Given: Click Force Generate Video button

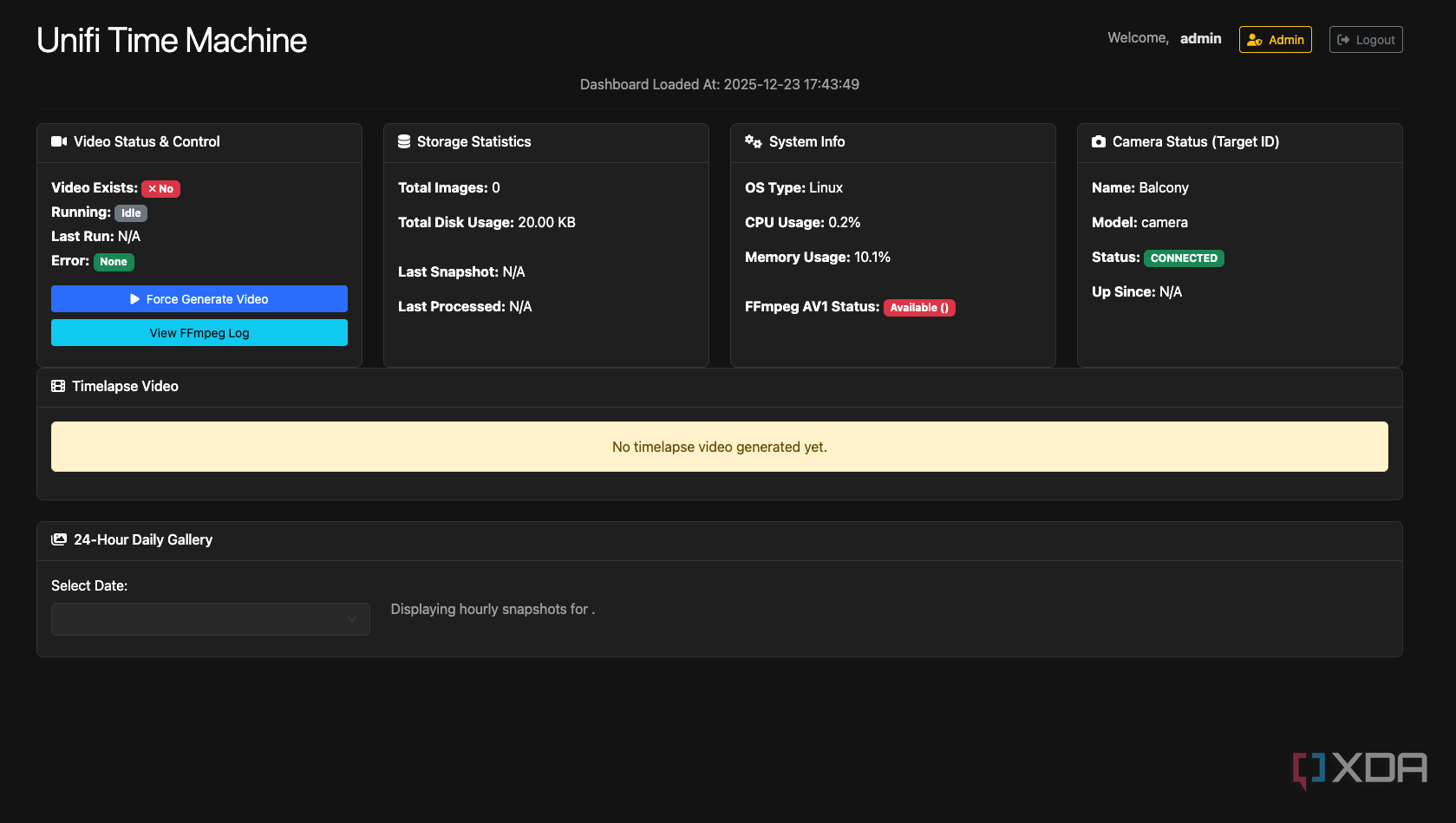Looking at the screenshot, I should click(199, 299).
